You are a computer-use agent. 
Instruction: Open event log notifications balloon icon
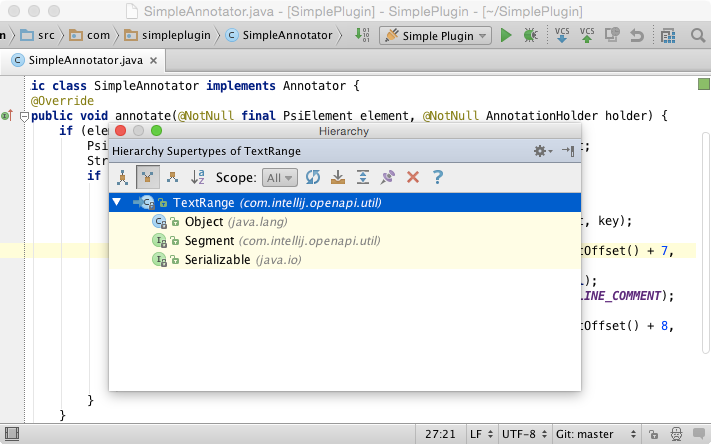click(699, 433)
